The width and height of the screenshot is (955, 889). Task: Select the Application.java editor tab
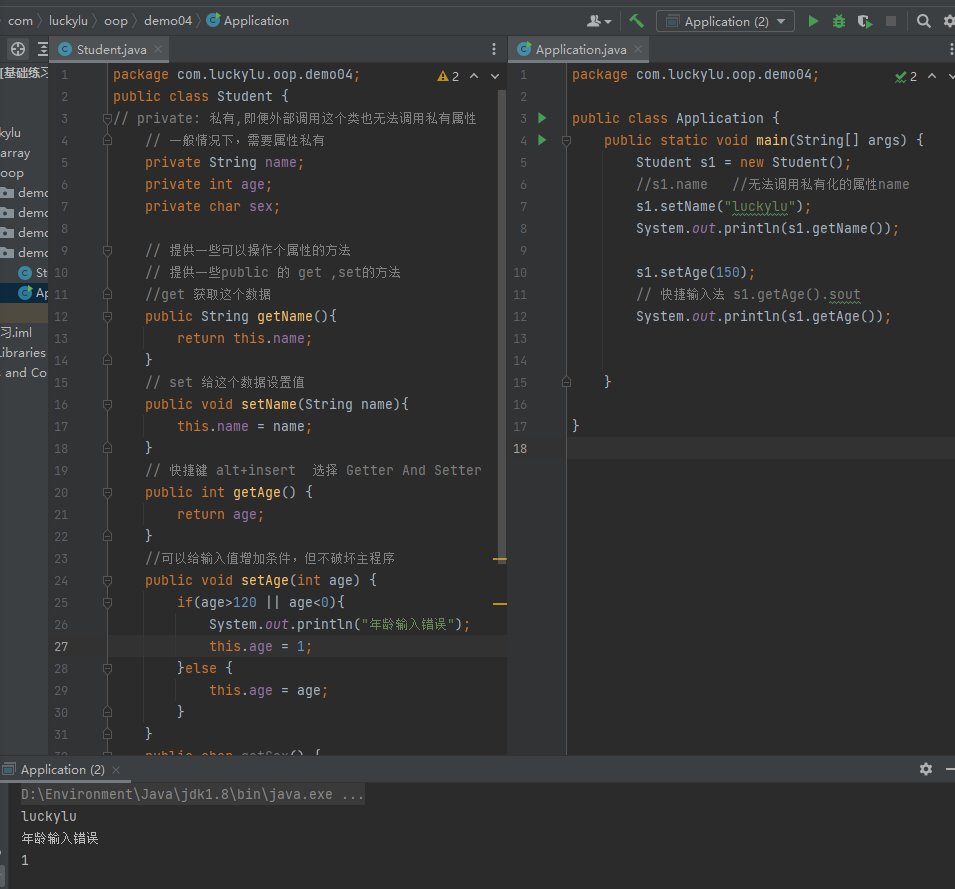[580, 49]
